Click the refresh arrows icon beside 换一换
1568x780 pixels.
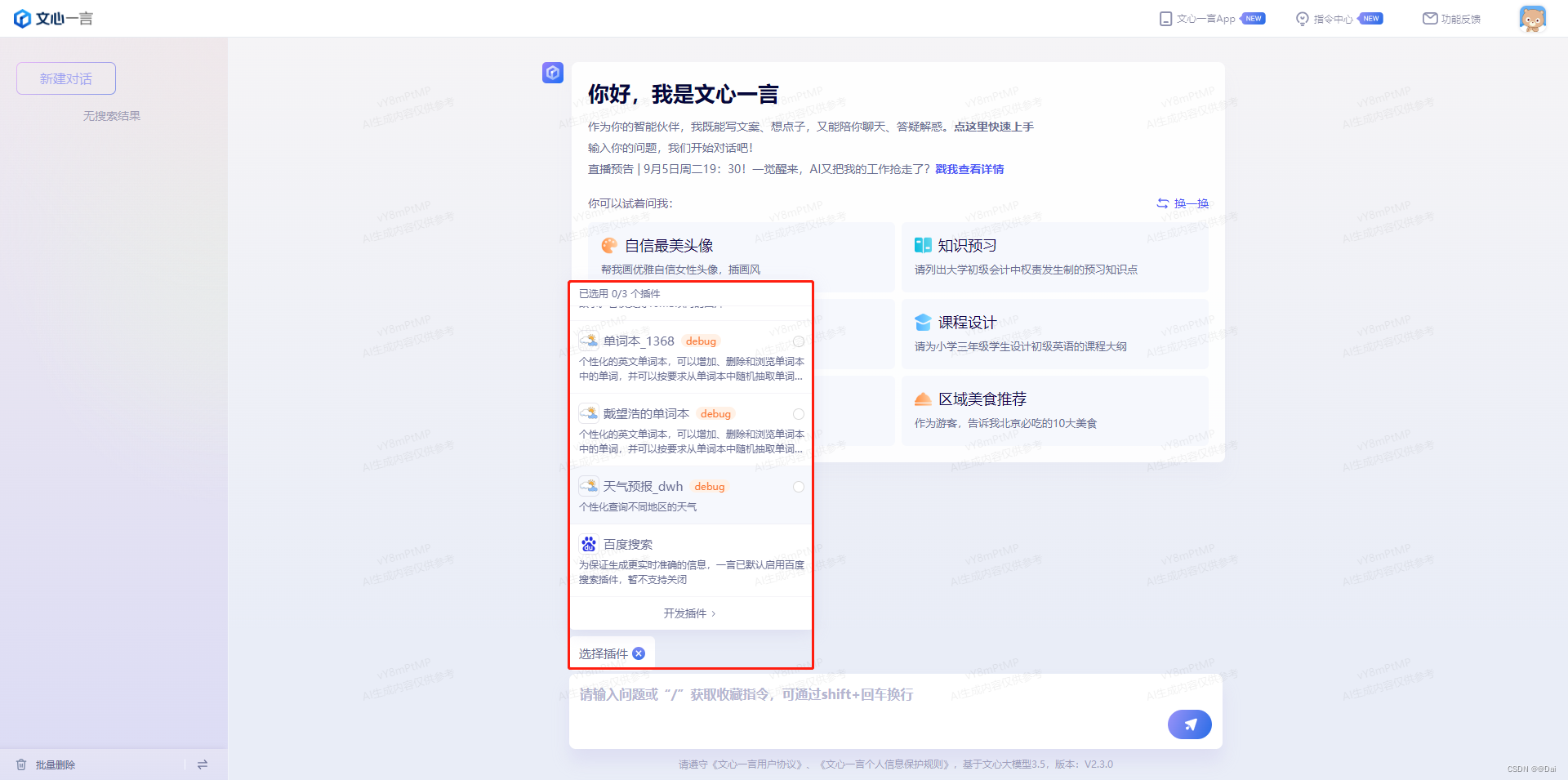coord(1163,203)
